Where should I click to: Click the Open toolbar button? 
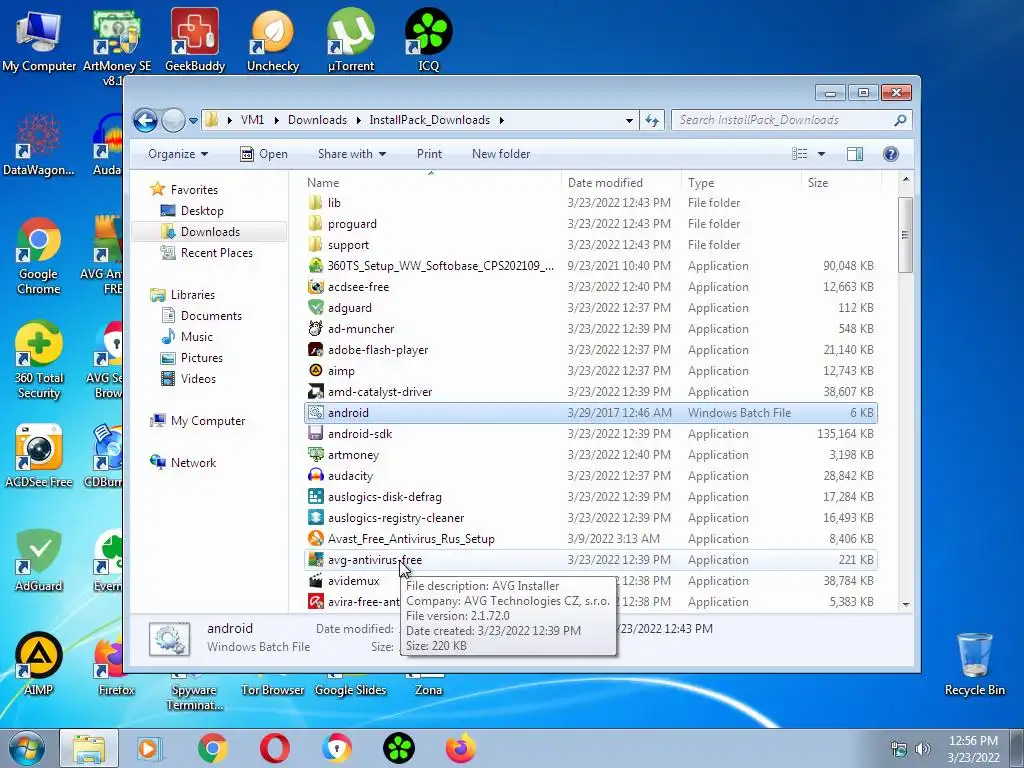pos(264,154)
